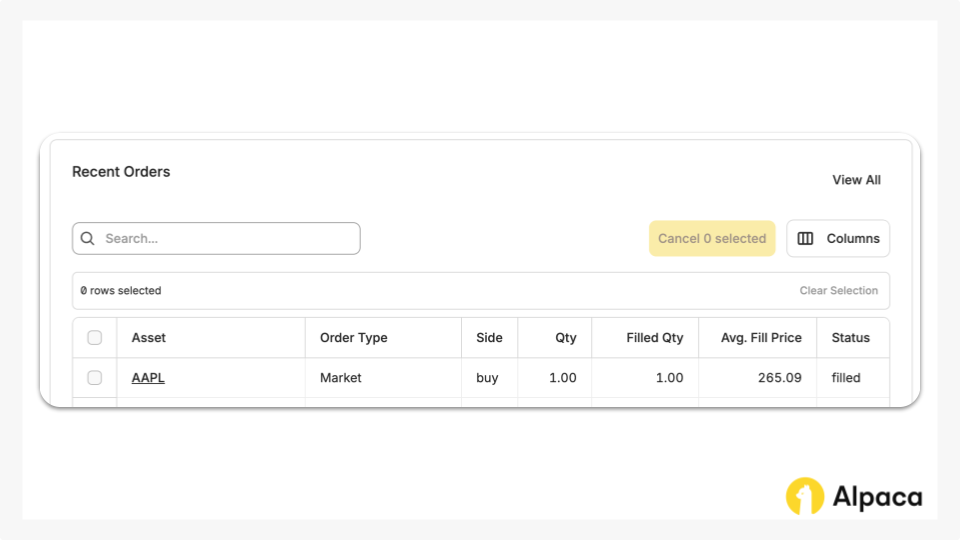The width and height of the screenshot is (960, 540).
Task: Select the buy side cell
Action: click(x=487, y=378)
